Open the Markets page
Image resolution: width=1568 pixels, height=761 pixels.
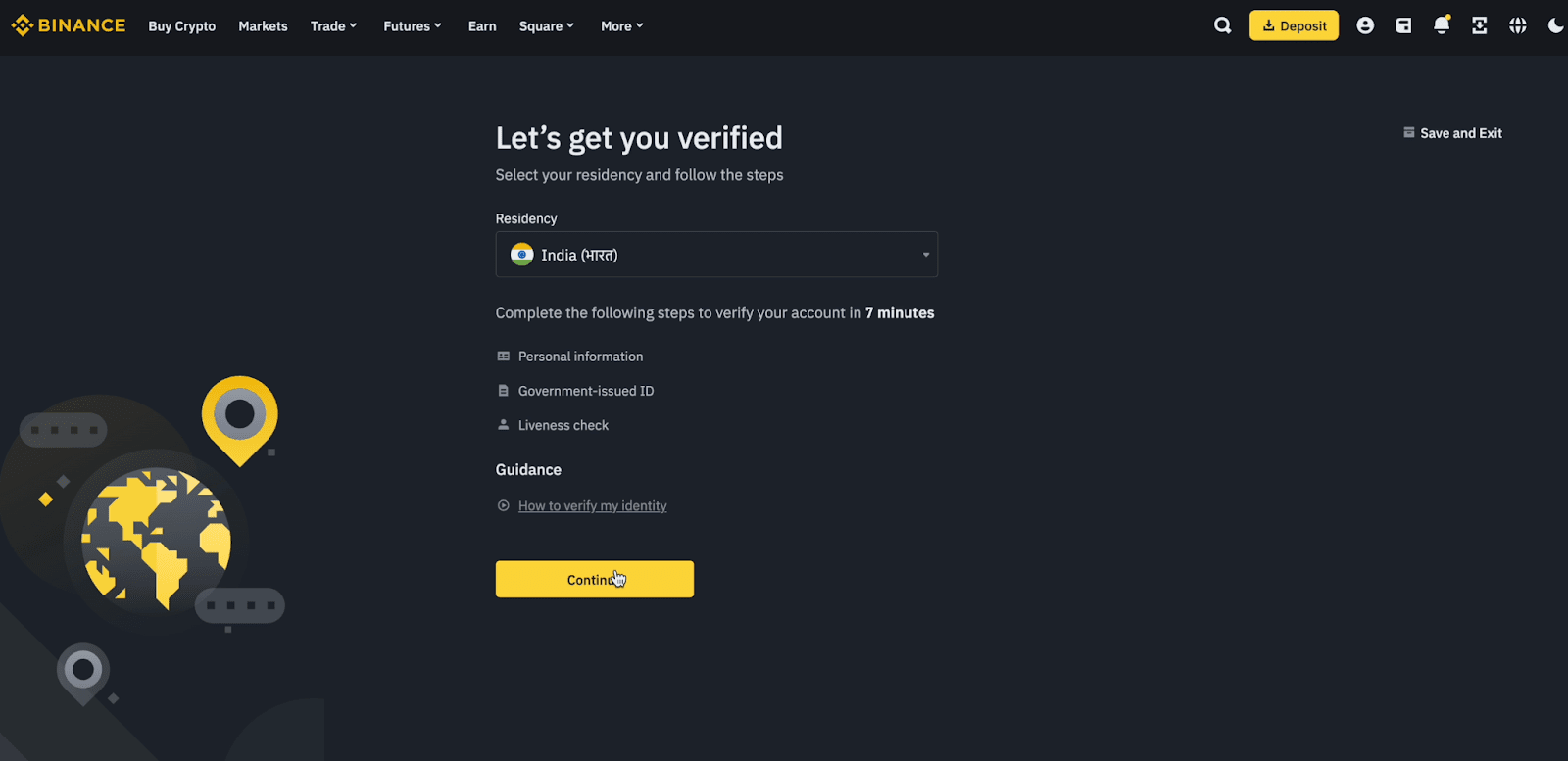(263, 26)
